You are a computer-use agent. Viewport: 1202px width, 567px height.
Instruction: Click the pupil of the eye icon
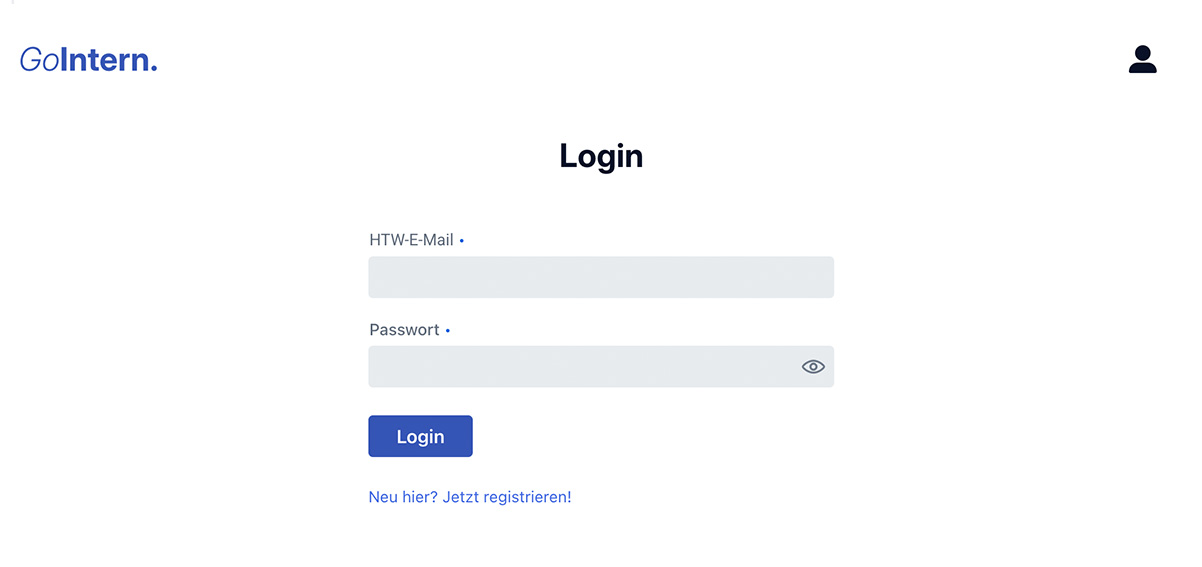coord(813,367)
